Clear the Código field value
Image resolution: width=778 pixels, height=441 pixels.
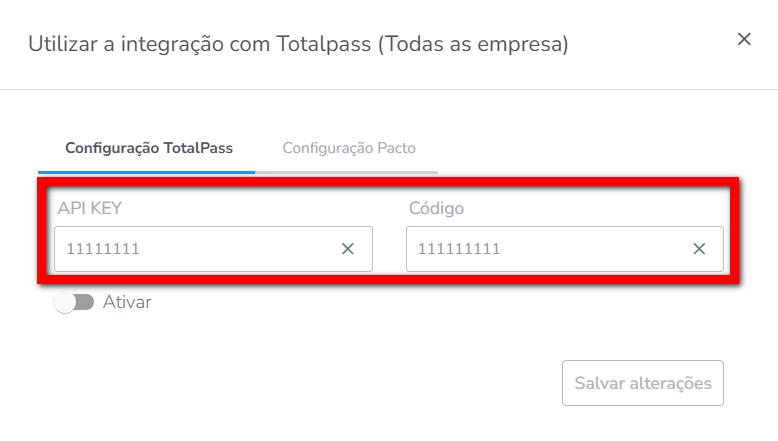point(700,249)
